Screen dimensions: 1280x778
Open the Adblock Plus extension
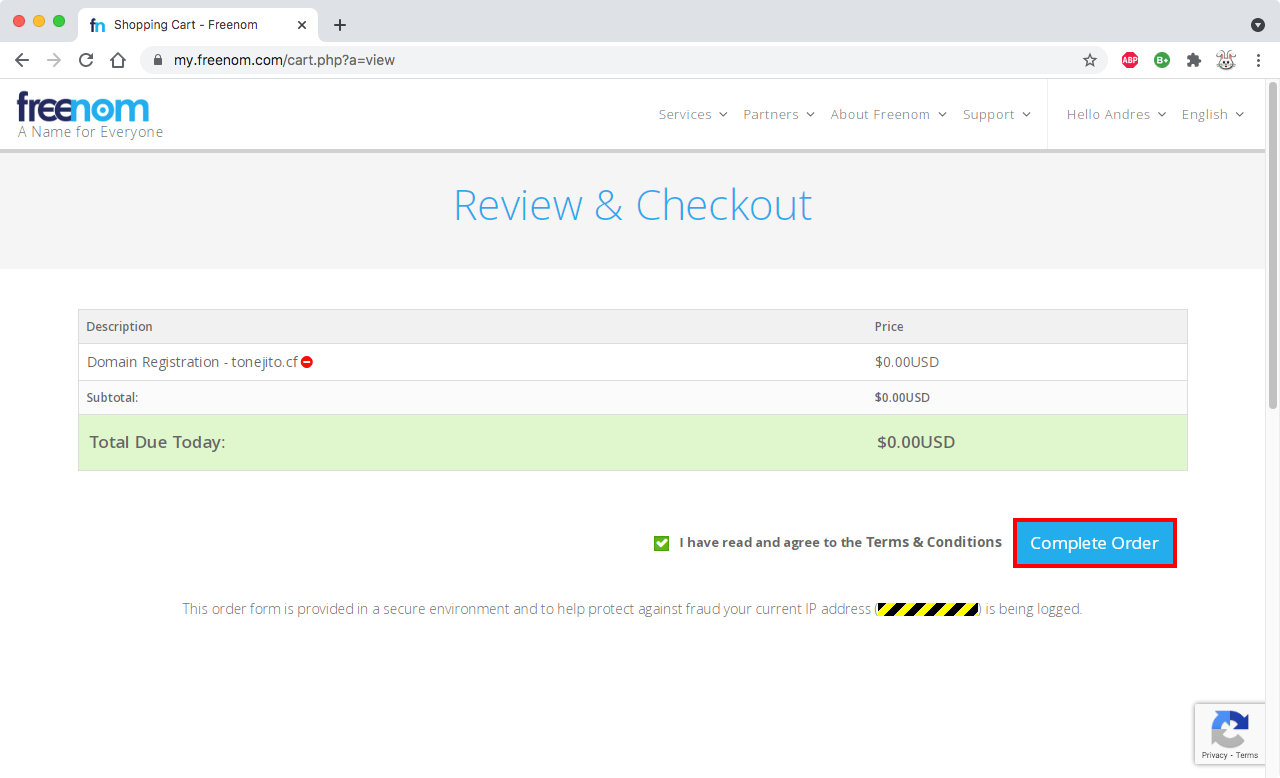pos(1130,60)
